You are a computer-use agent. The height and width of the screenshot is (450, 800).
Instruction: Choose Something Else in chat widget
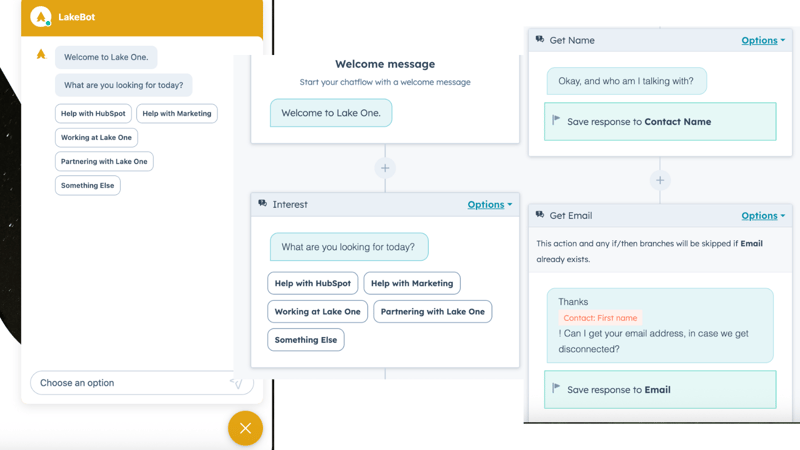[x=88, y=185]
